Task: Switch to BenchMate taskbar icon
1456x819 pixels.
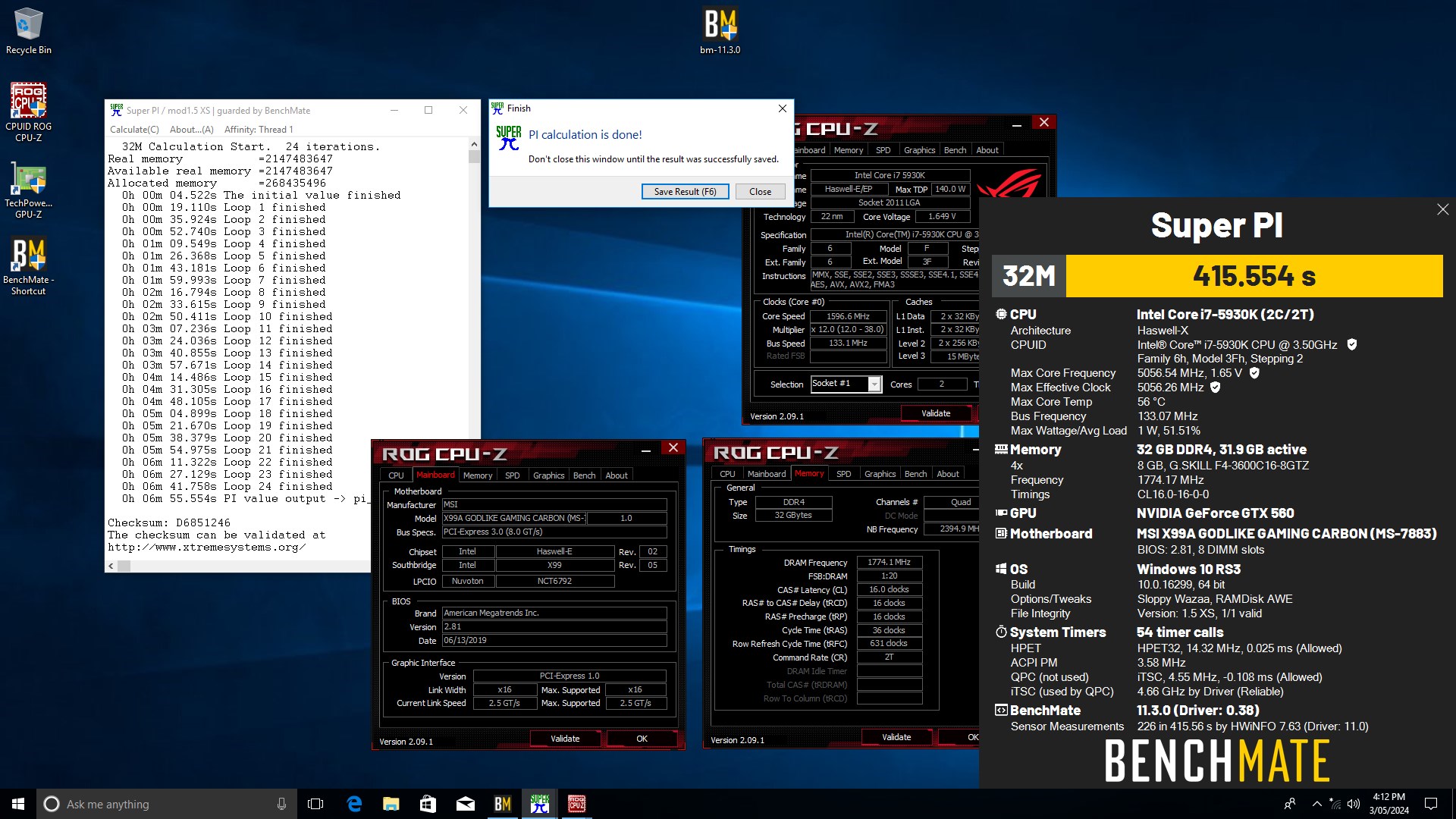Action: click(502, 804)
